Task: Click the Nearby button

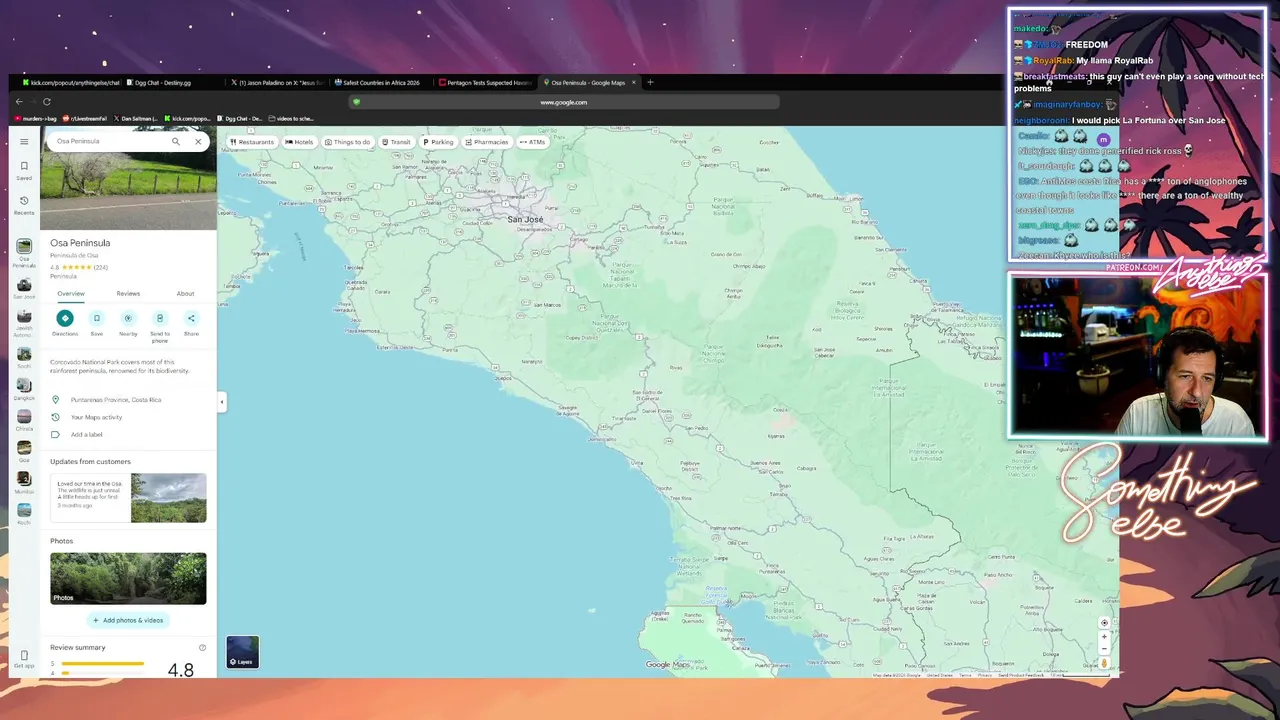Action: click(x=128, y=323)
